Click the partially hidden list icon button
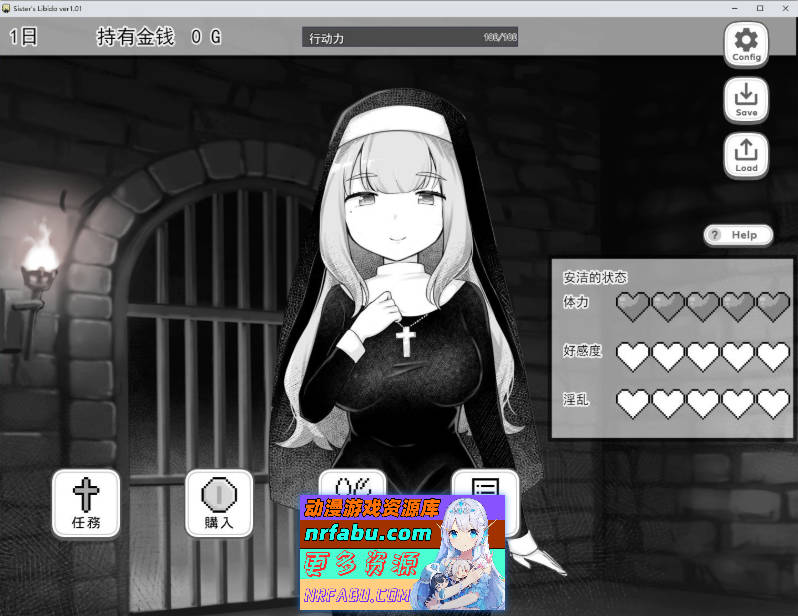This screenshot has height=616, width=798. click(485, 482)
